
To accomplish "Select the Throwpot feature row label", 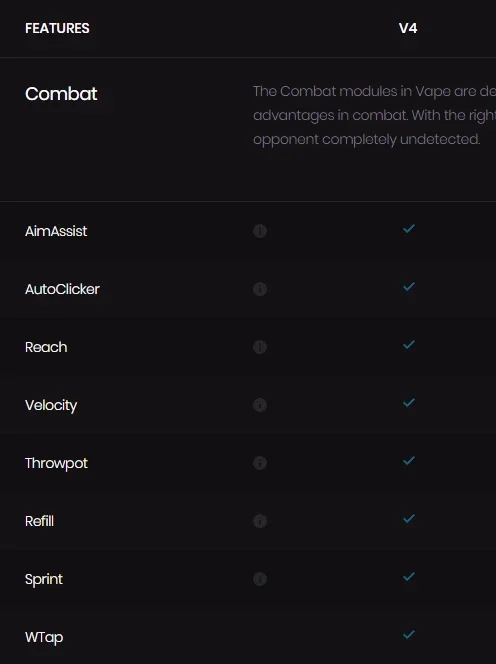I will coord(56,463).
